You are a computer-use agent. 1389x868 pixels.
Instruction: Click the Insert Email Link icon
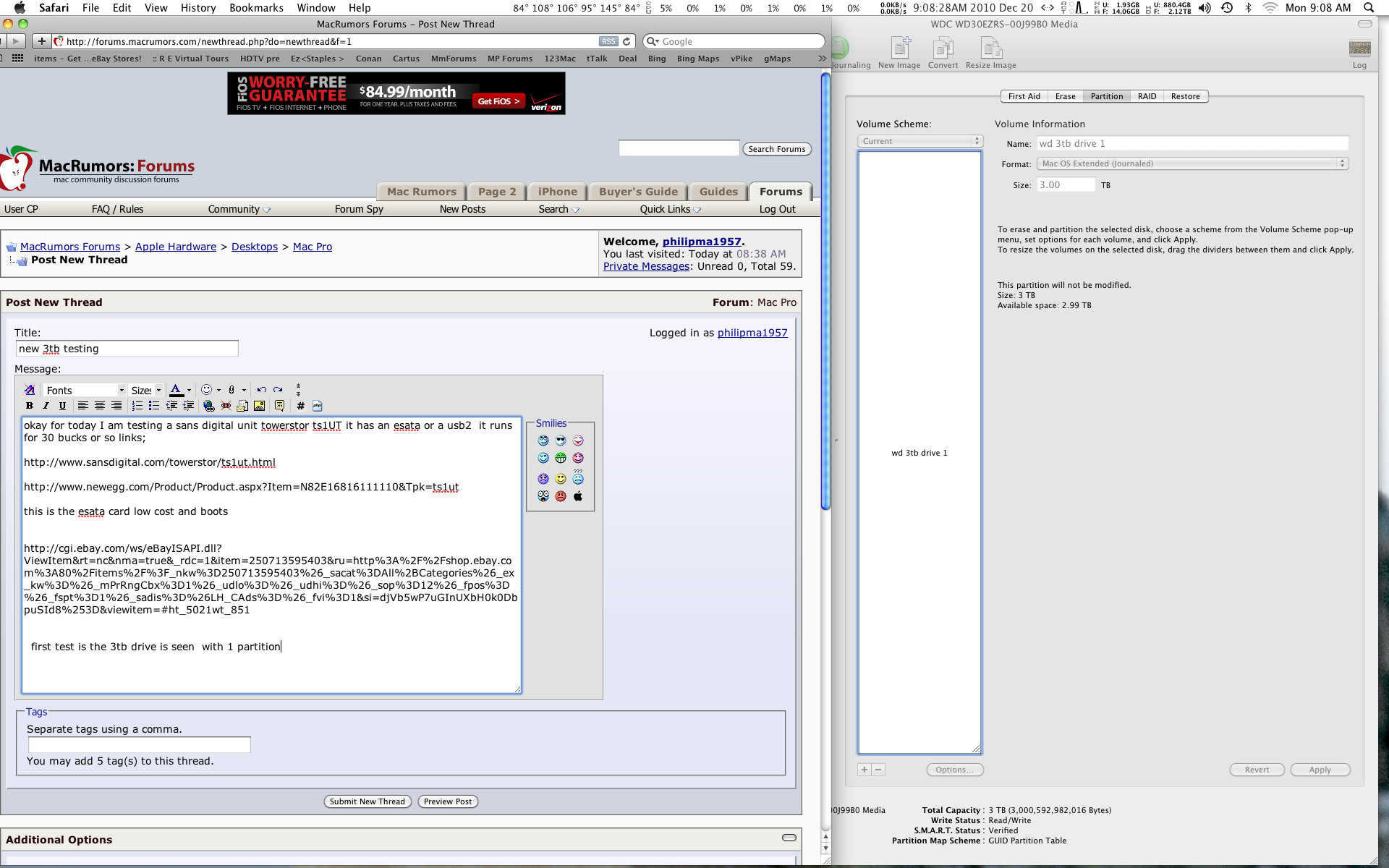coord(242,406)
